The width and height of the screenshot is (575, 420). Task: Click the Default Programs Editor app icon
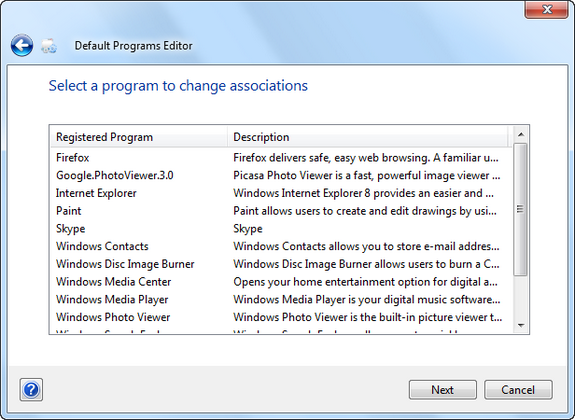[x=49, y=46]
